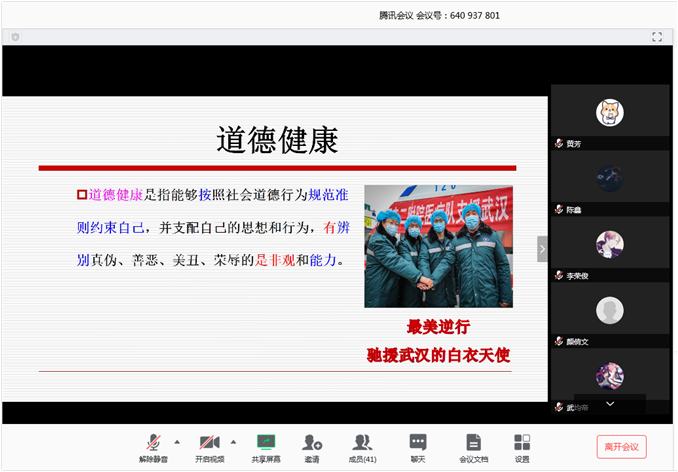Select 李荣俊's avatar tile

[610, 244]
